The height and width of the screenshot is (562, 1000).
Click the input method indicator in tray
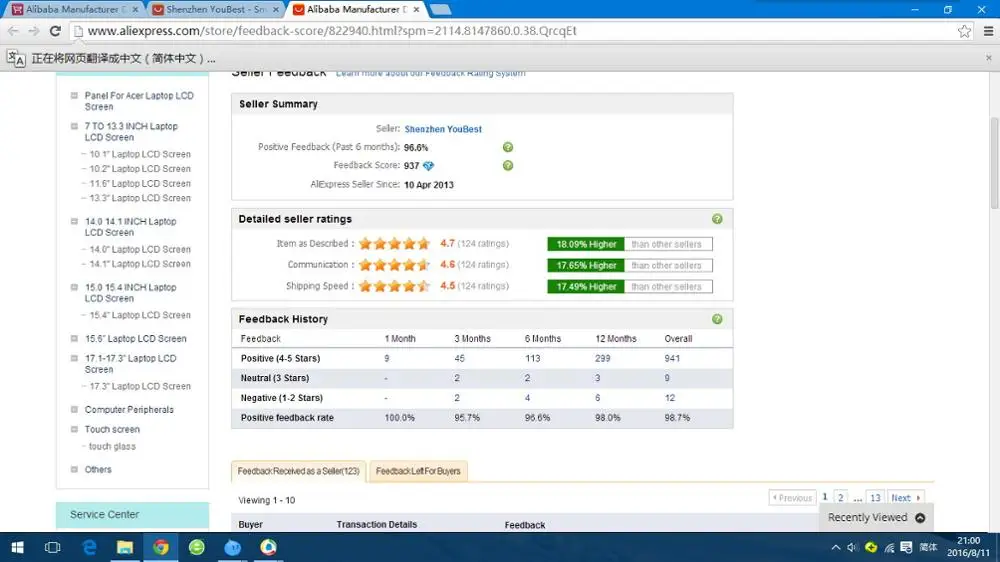tap(928, 547)
